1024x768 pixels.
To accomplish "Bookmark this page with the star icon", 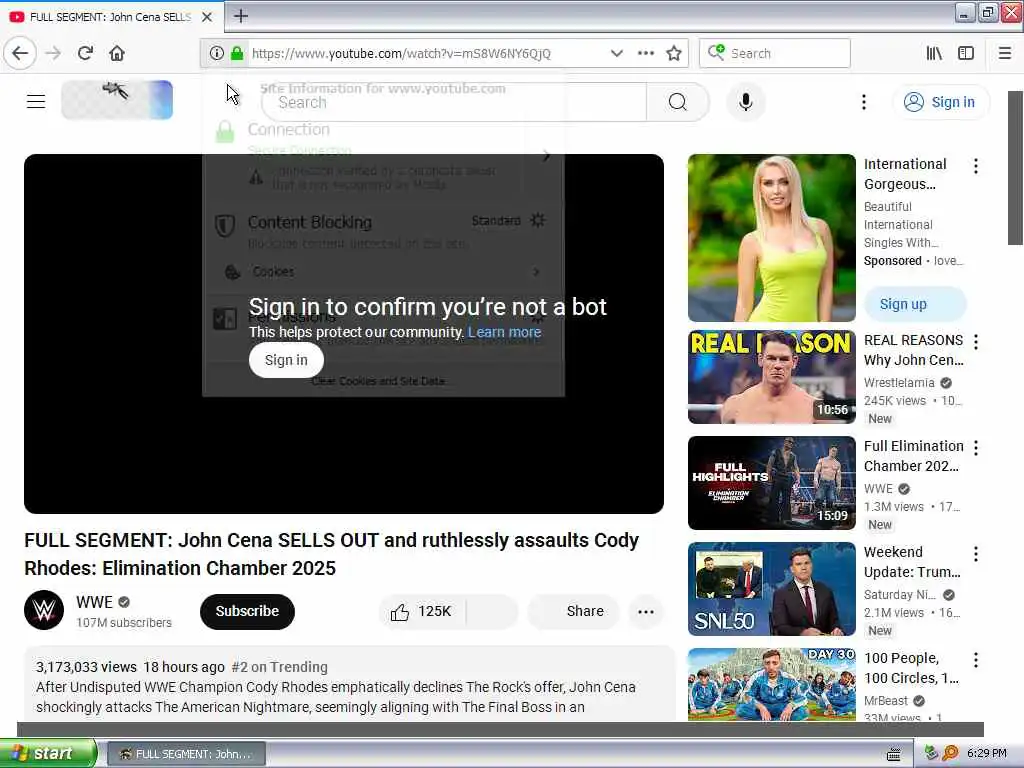I will tap(674, 53).
